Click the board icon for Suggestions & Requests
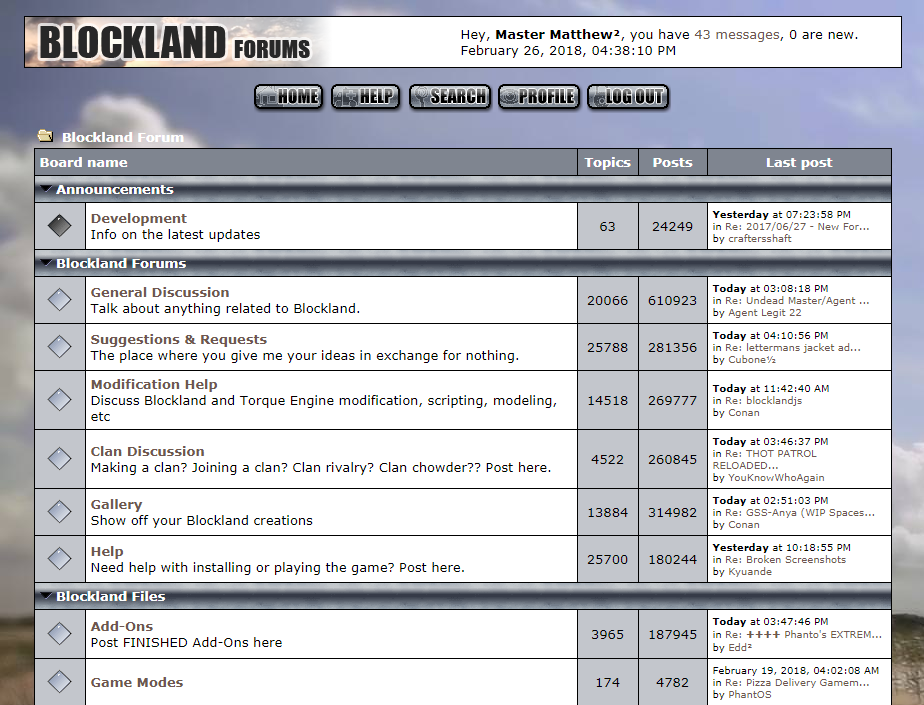 [x=60, y=347]
